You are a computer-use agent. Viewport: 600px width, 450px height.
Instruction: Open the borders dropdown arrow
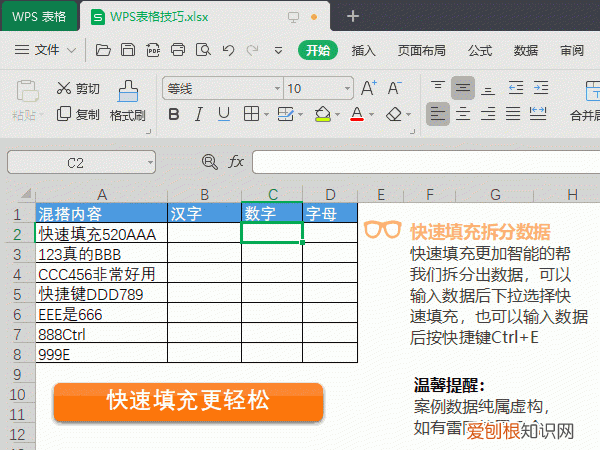tap(266, 114)
